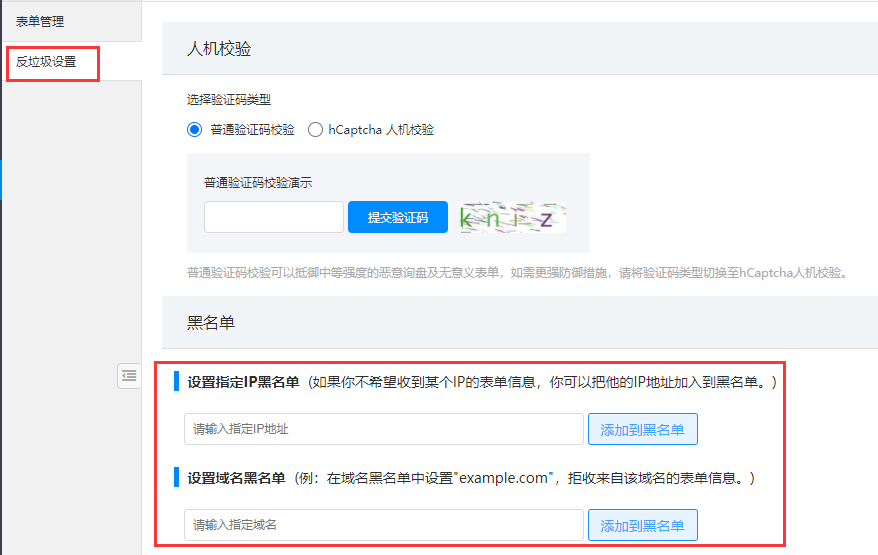Collapse the sidebar with the fold icon
Viewport: 878px width, 555px height.
tap(129, 376)
